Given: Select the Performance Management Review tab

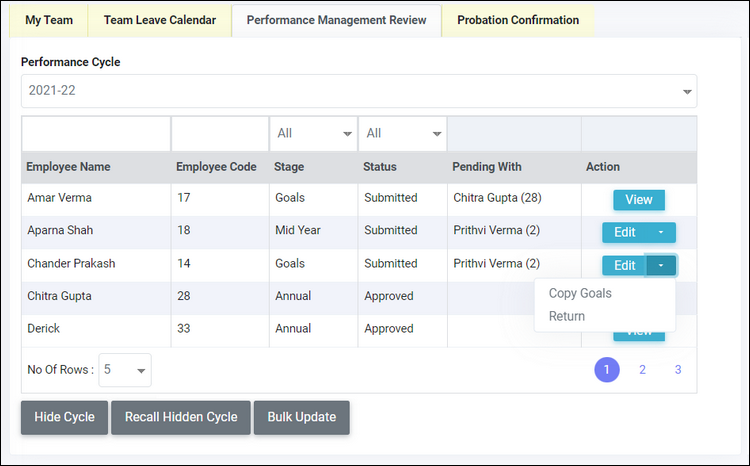Looking at the screenshot, I should [336, 20].
